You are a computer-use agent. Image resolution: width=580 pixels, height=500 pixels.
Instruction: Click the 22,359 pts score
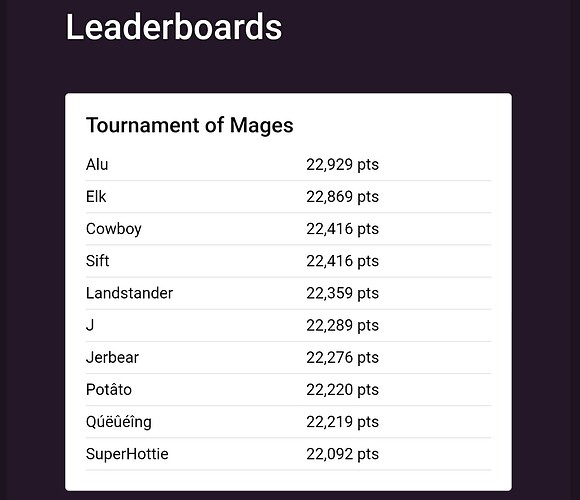tap(343, 293)
